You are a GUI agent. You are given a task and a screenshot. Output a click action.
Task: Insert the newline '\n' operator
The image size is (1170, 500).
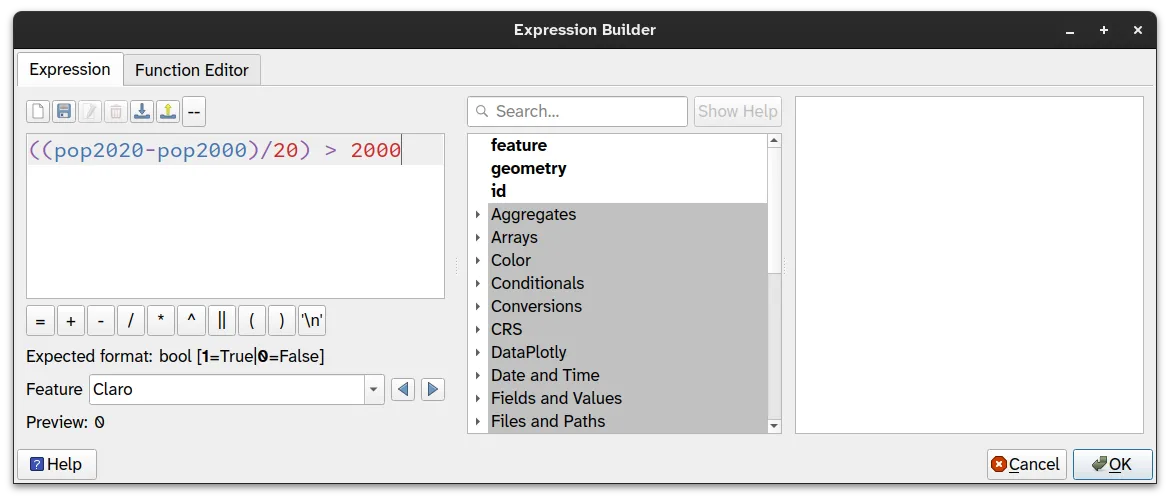[312, 321]
